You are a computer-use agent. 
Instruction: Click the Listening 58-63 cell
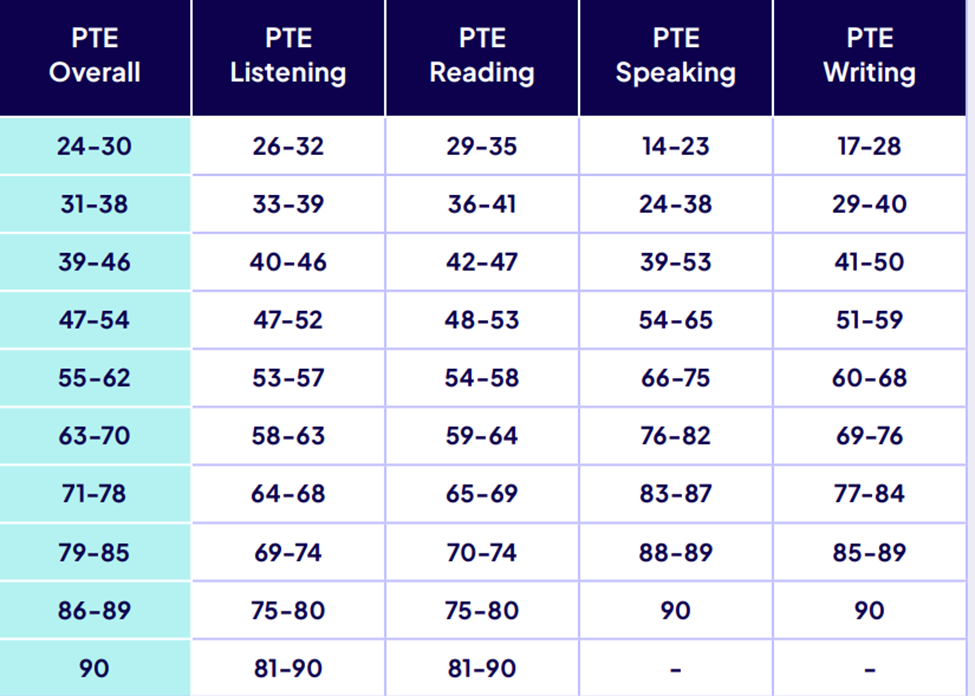click(288, 436)
